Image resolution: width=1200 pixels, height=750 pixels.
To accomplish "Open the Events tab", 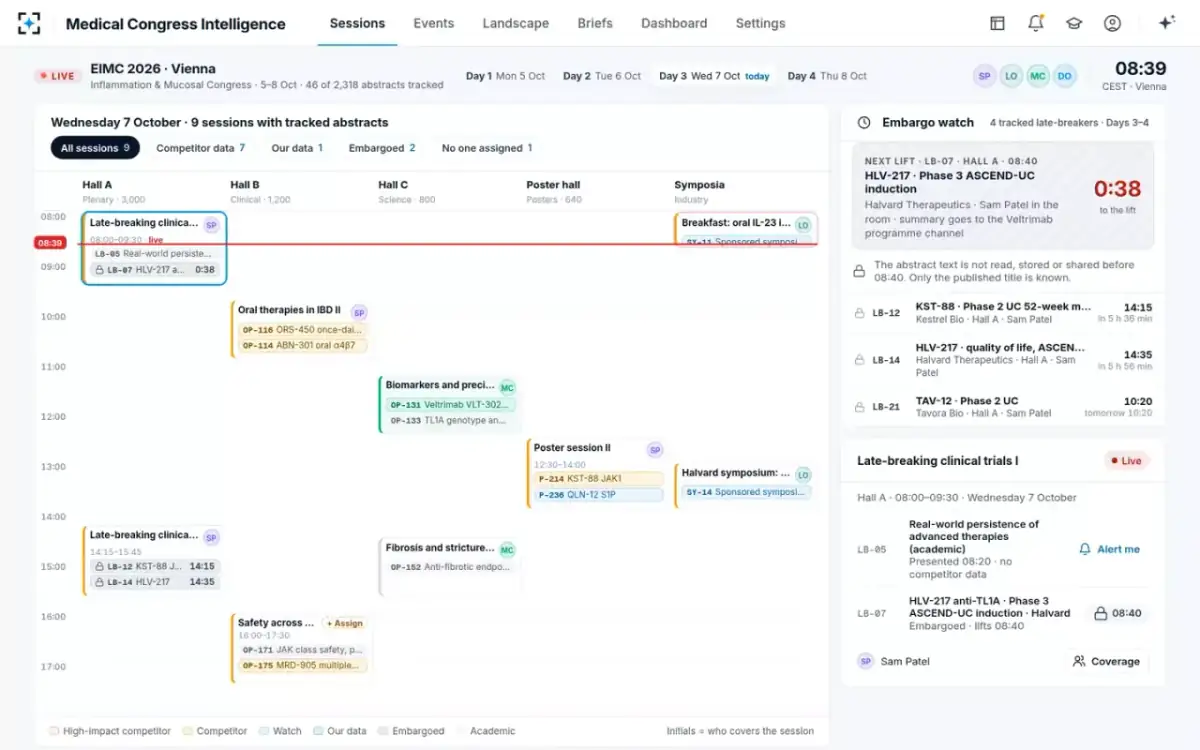I will click(433, 23).
